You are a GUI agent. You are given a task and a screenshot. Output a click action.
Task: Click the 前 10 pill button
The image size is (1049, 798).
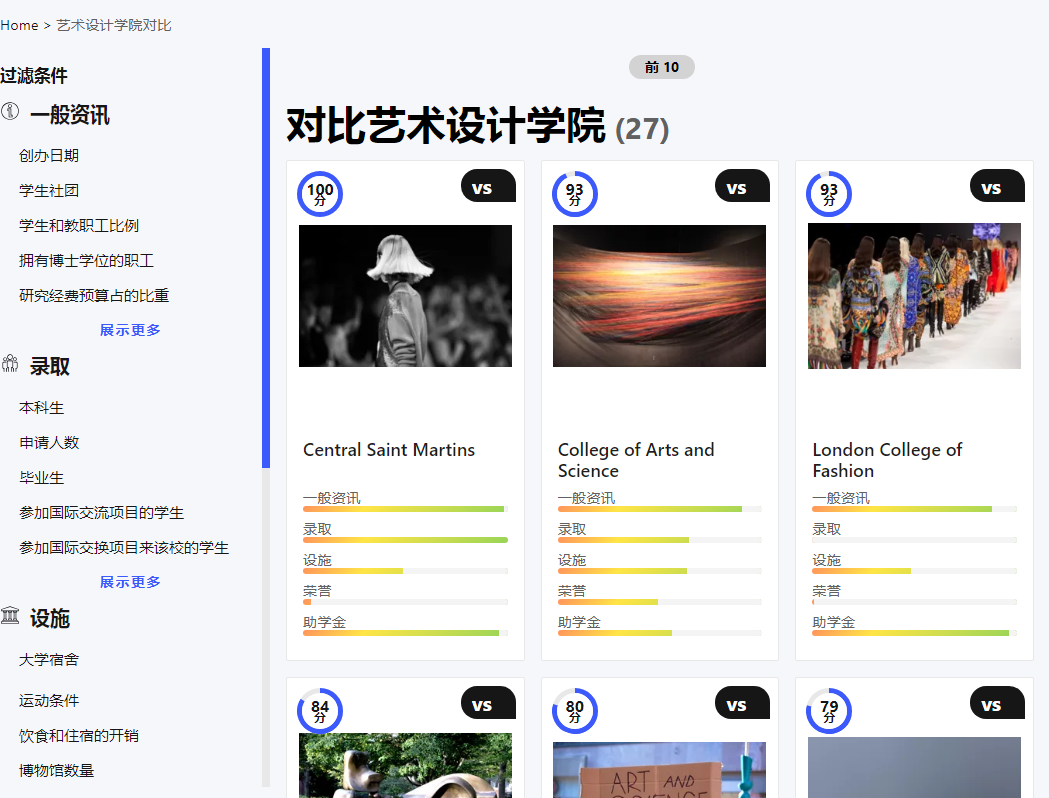662,67
